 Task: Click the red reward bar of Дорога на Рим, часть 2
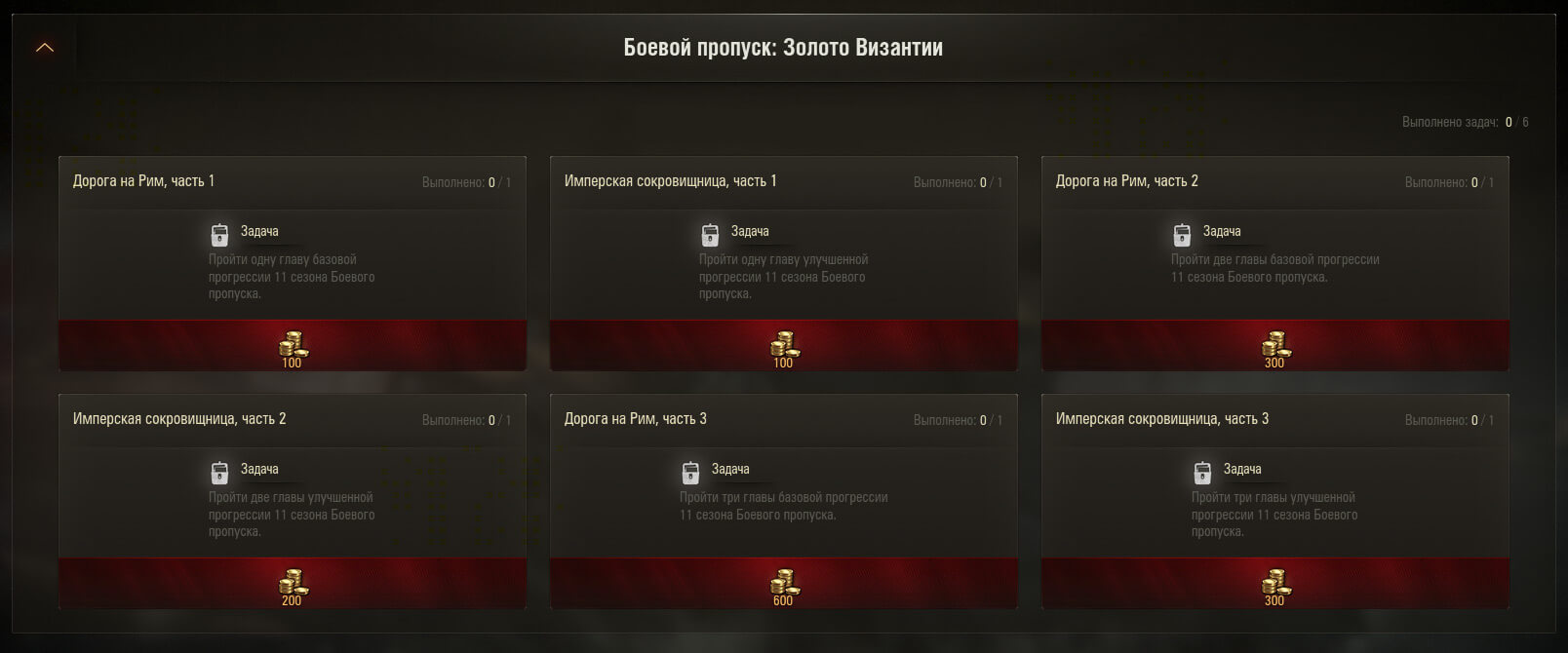click(x=1275, y=345)
